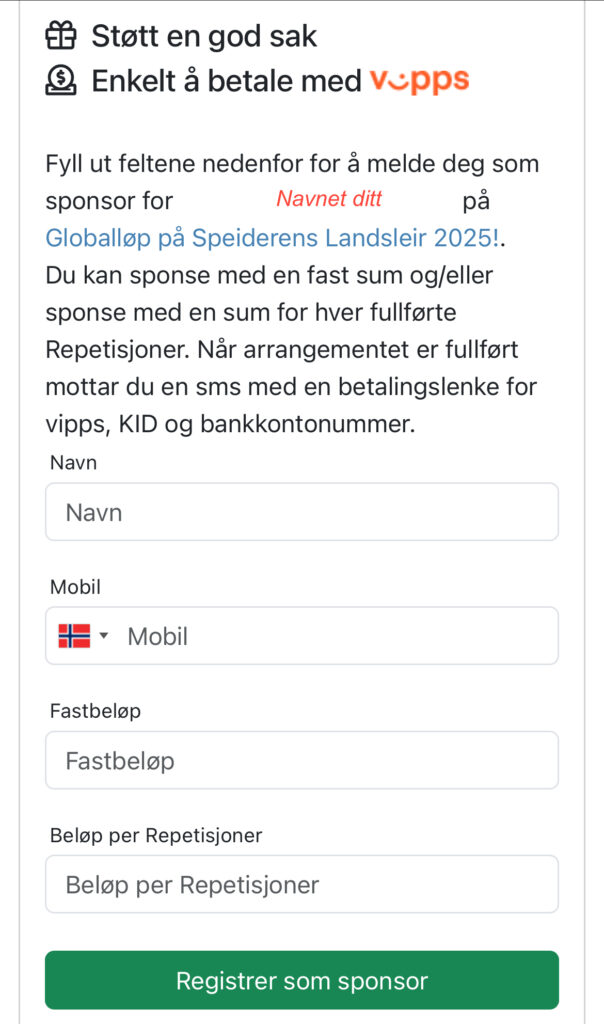Click the Norwegian flag icon
Image resolution: width=604 pixels, height=1024 pixels.
(74, 636)
